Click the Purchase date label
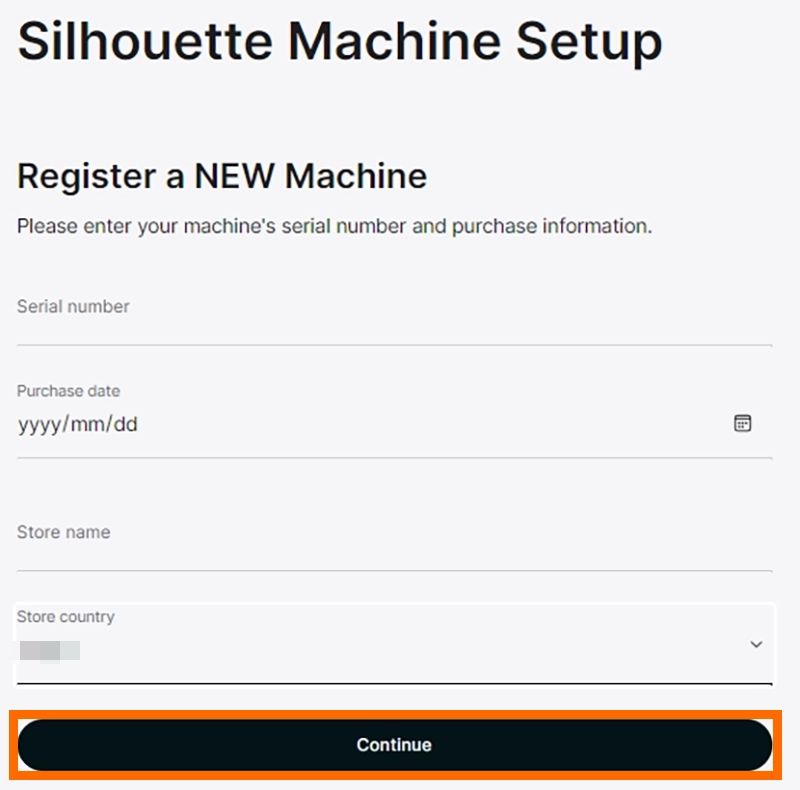 pos(68,391)
